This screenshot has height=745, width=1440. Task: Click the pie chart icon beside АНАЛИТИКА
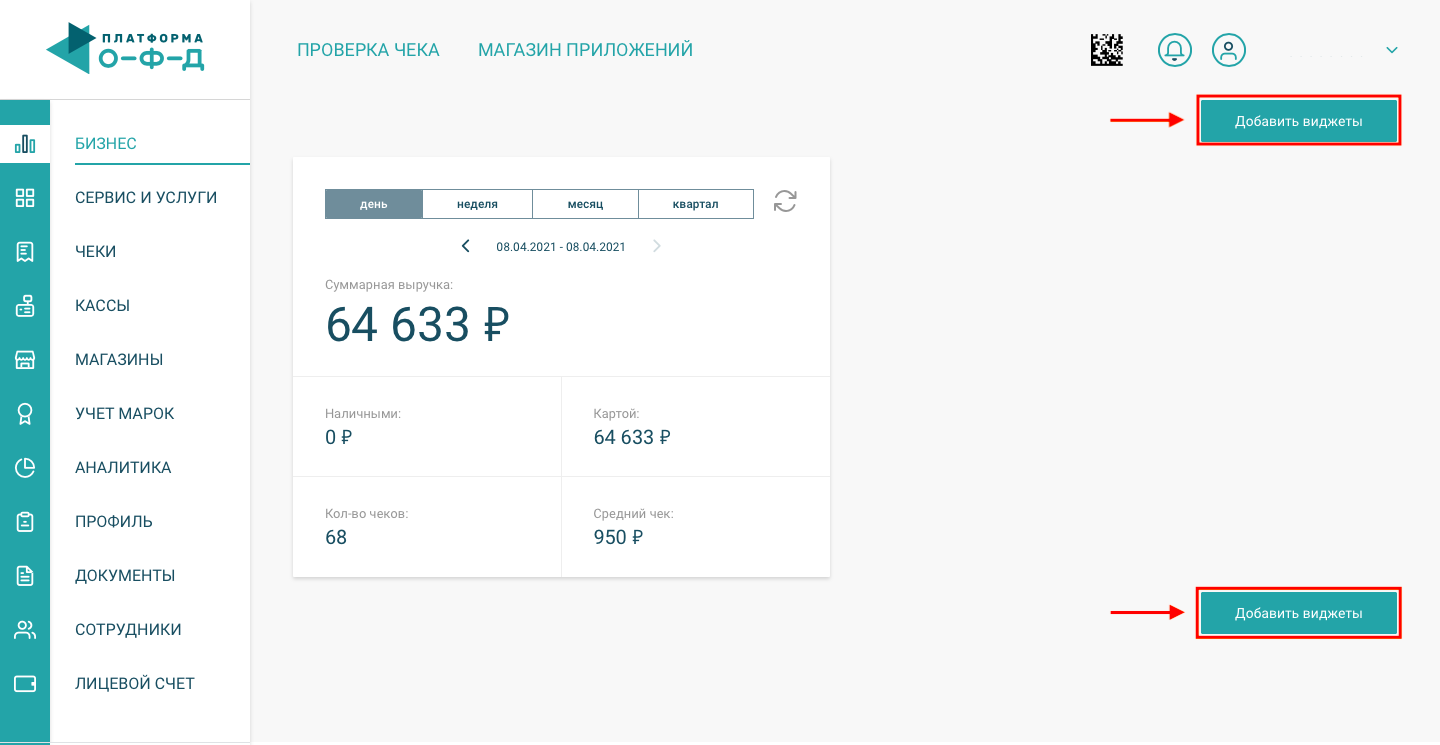point(25,468)
